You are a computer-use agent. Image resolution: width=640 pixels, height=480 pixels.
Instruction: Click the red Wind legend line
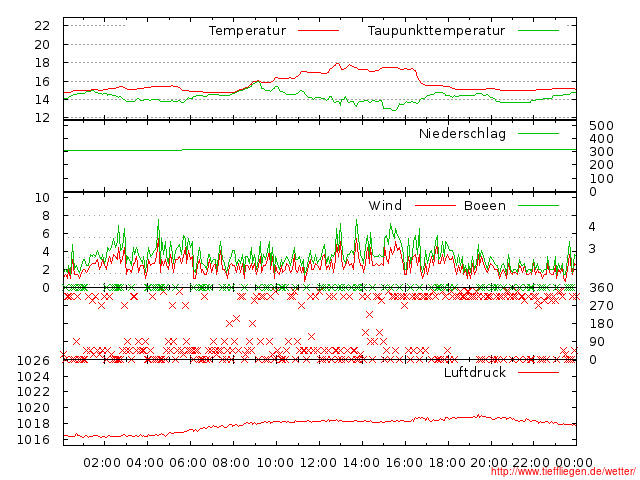(x=435, y=205)
